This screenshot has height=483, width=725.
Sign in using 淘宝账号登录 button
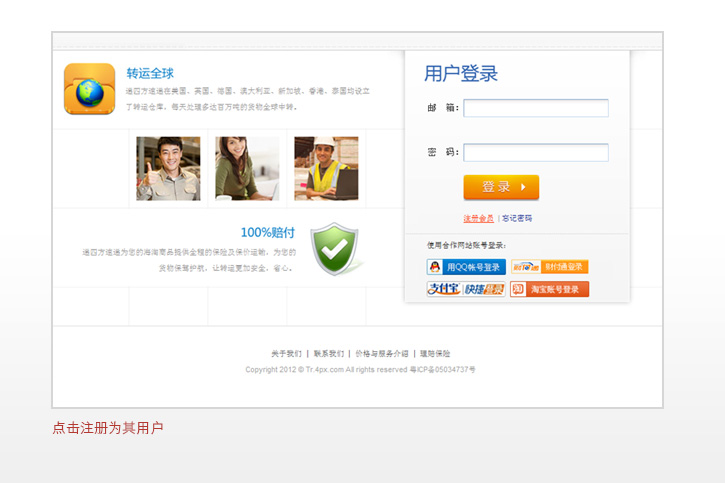(549, 289)
